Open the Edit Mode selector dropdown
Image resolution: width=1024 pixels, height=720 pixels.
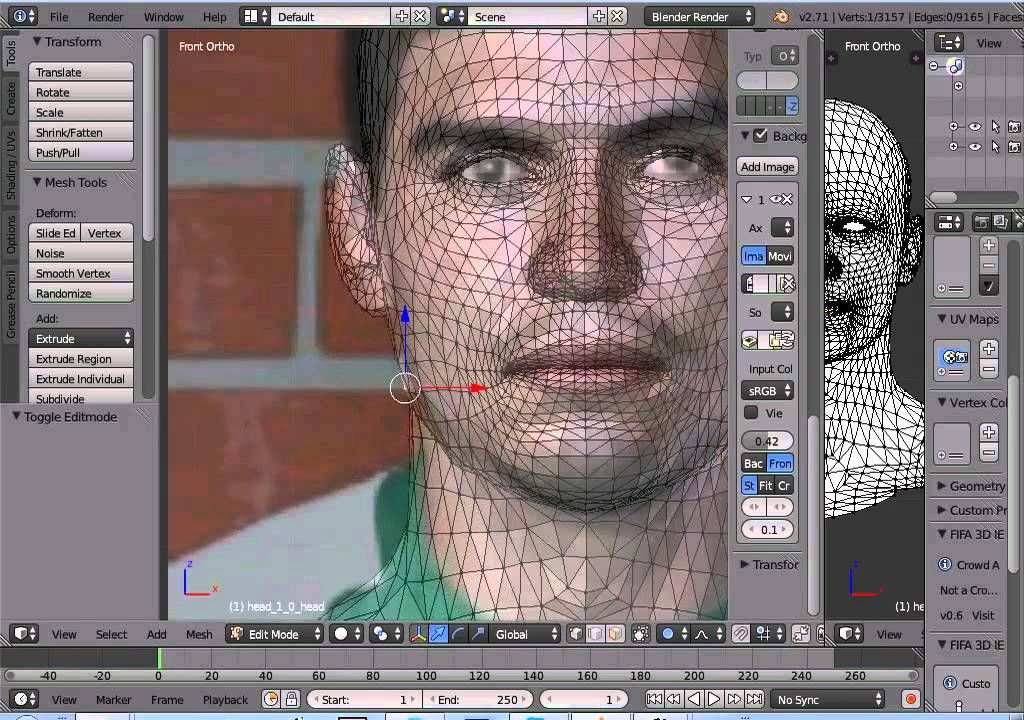[275, 634]
